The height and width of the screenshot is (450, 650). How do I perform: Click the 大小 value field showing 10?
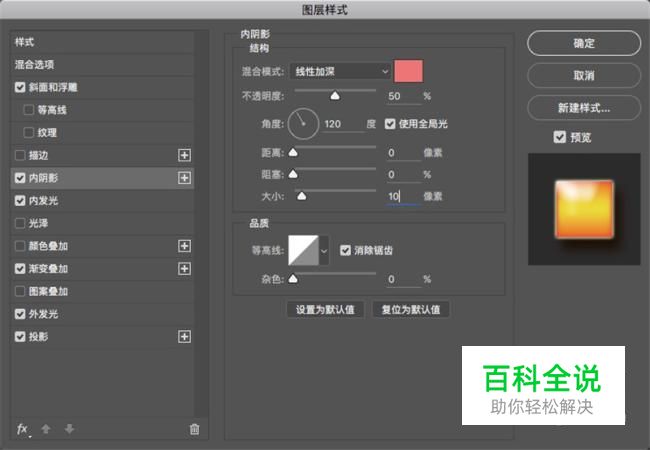point(403,196)
